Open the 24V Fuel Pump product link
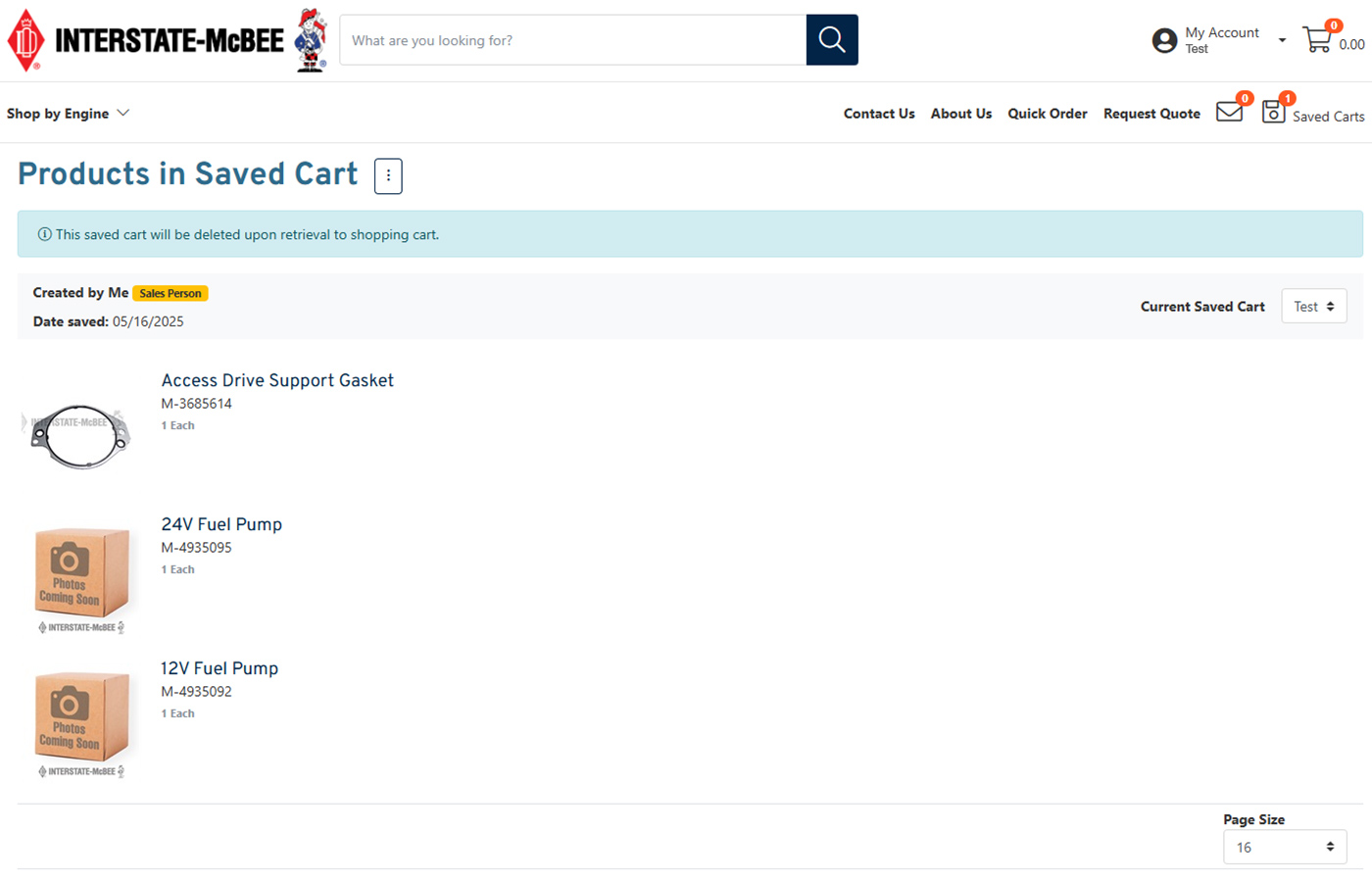 pos(221,524)
